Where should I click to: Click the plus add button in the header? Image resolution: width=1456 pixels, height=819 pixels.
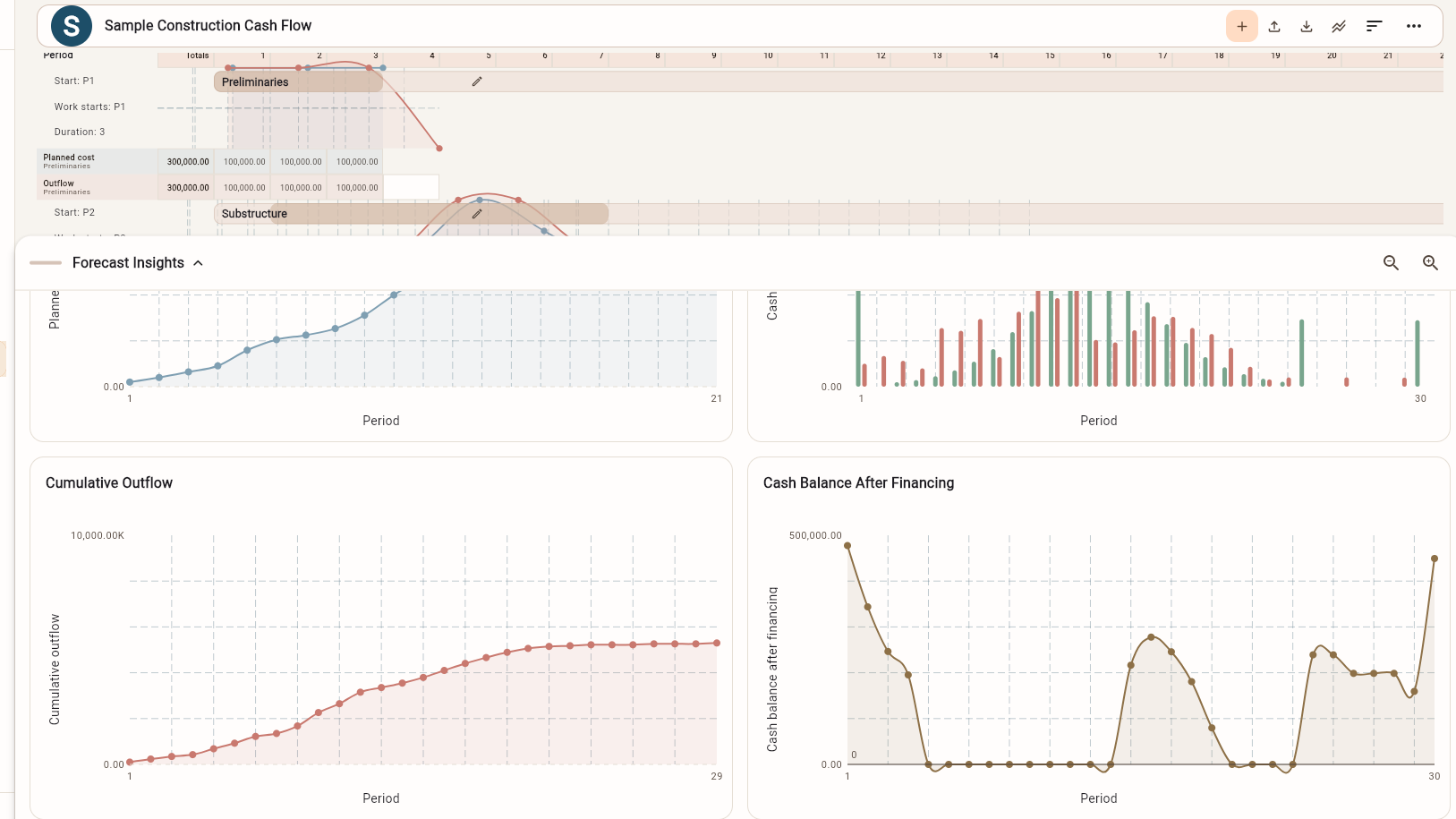tap(1242, 26)
